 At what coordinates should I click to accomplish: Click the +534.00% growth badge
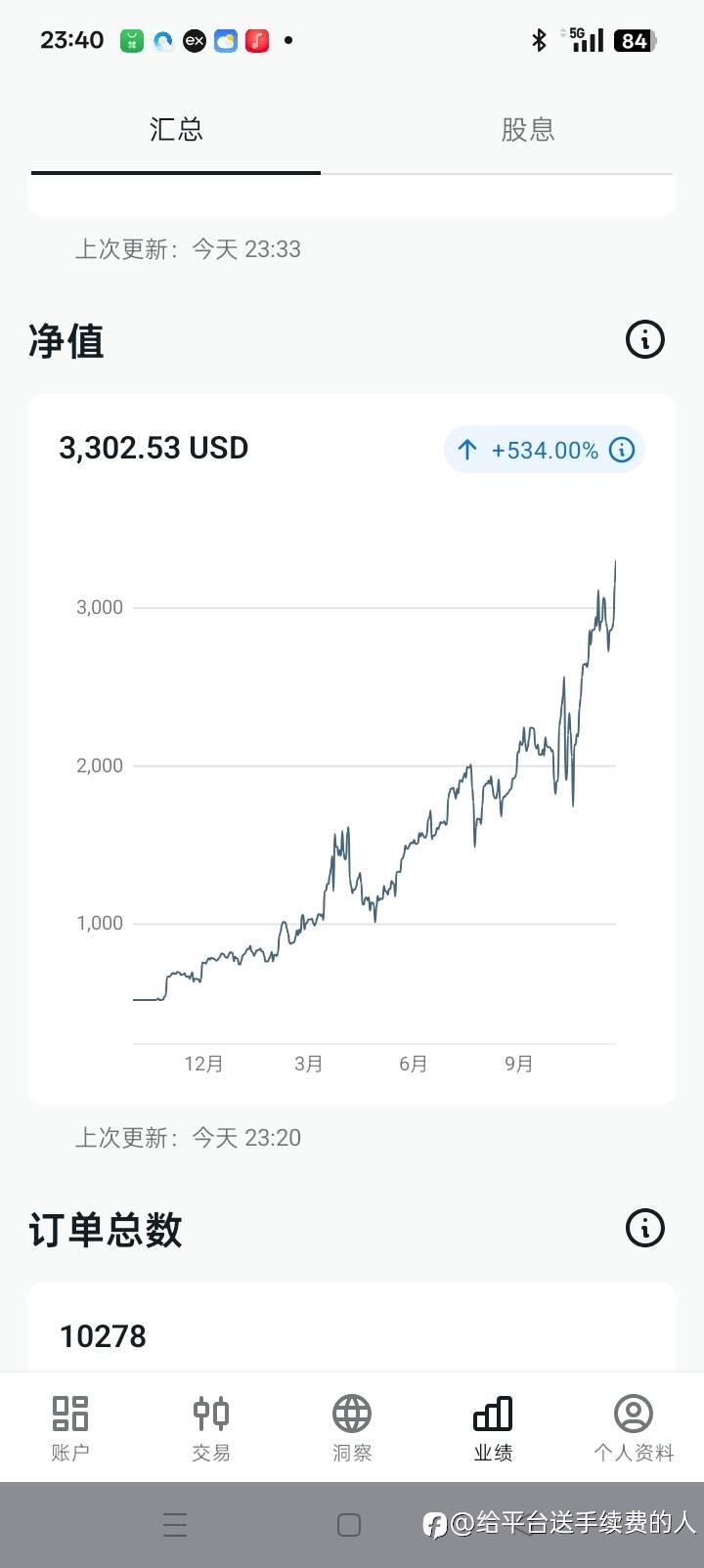(x=544, y=450)
